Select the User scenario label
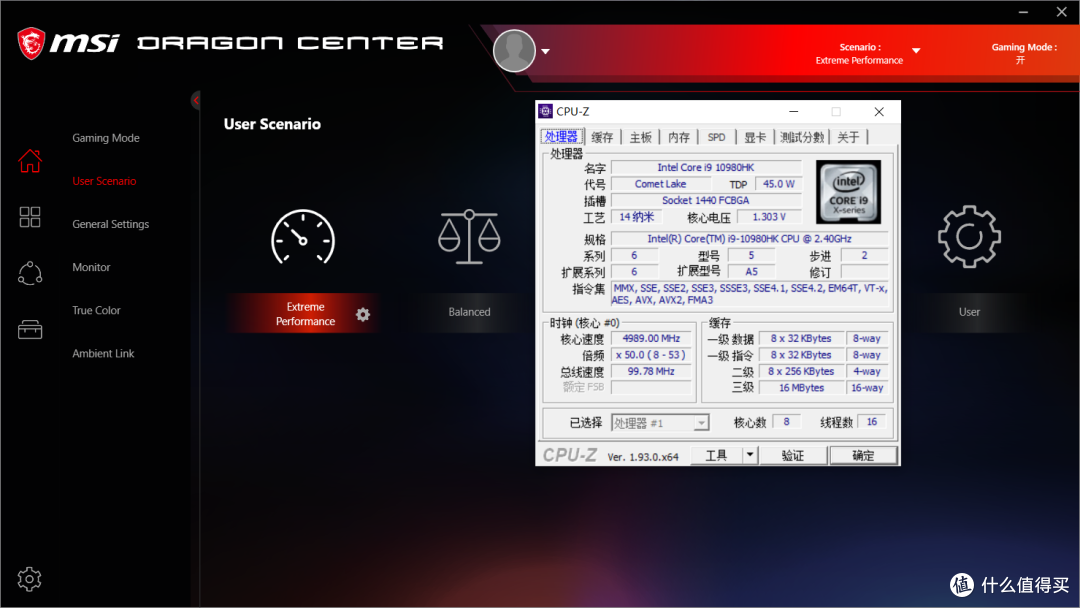Viewport: 1080px width, 608px height. coord(969,312)
